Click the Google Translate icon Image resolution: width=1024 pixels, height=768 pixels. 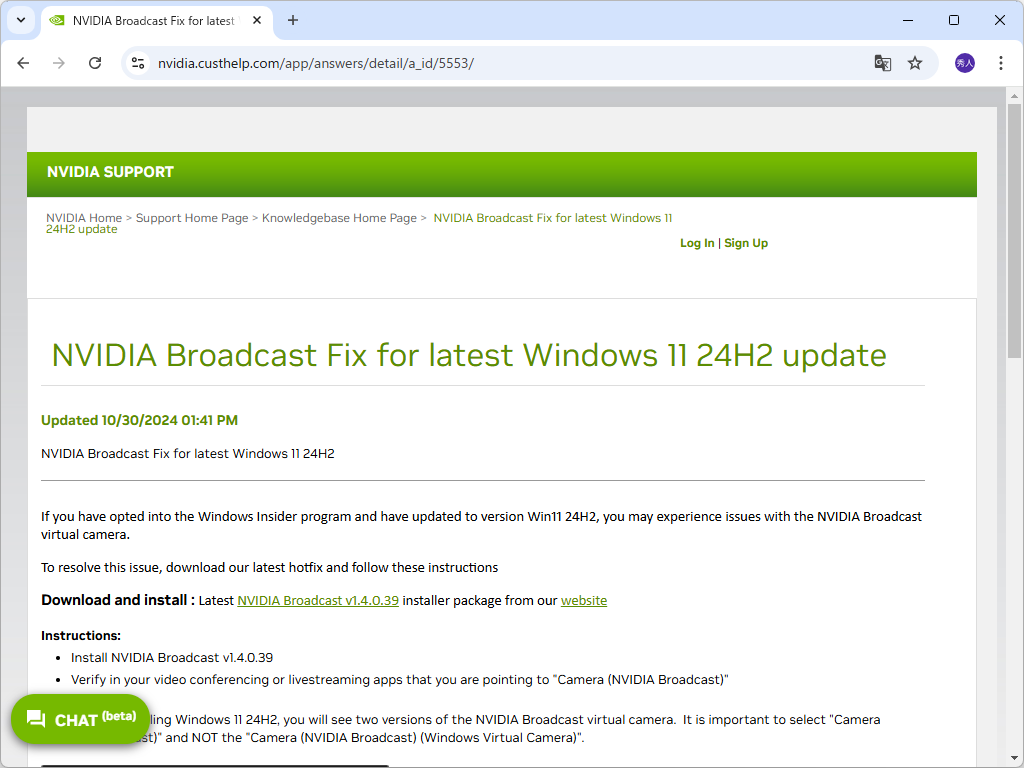click(882, 63)
